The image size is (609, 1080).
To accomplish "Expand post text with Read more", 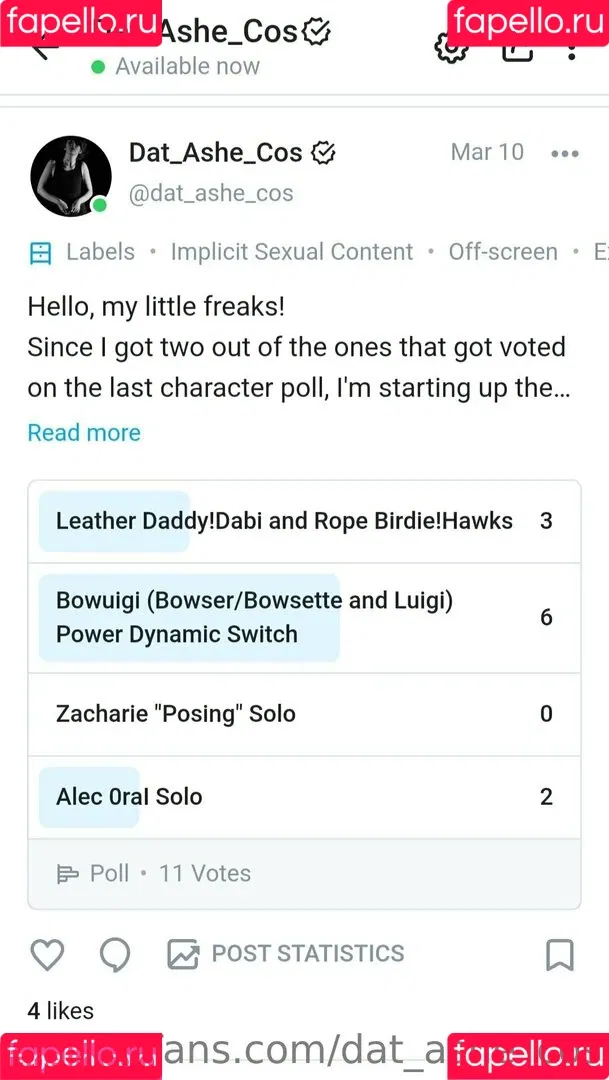I will [x=84, y=433].
